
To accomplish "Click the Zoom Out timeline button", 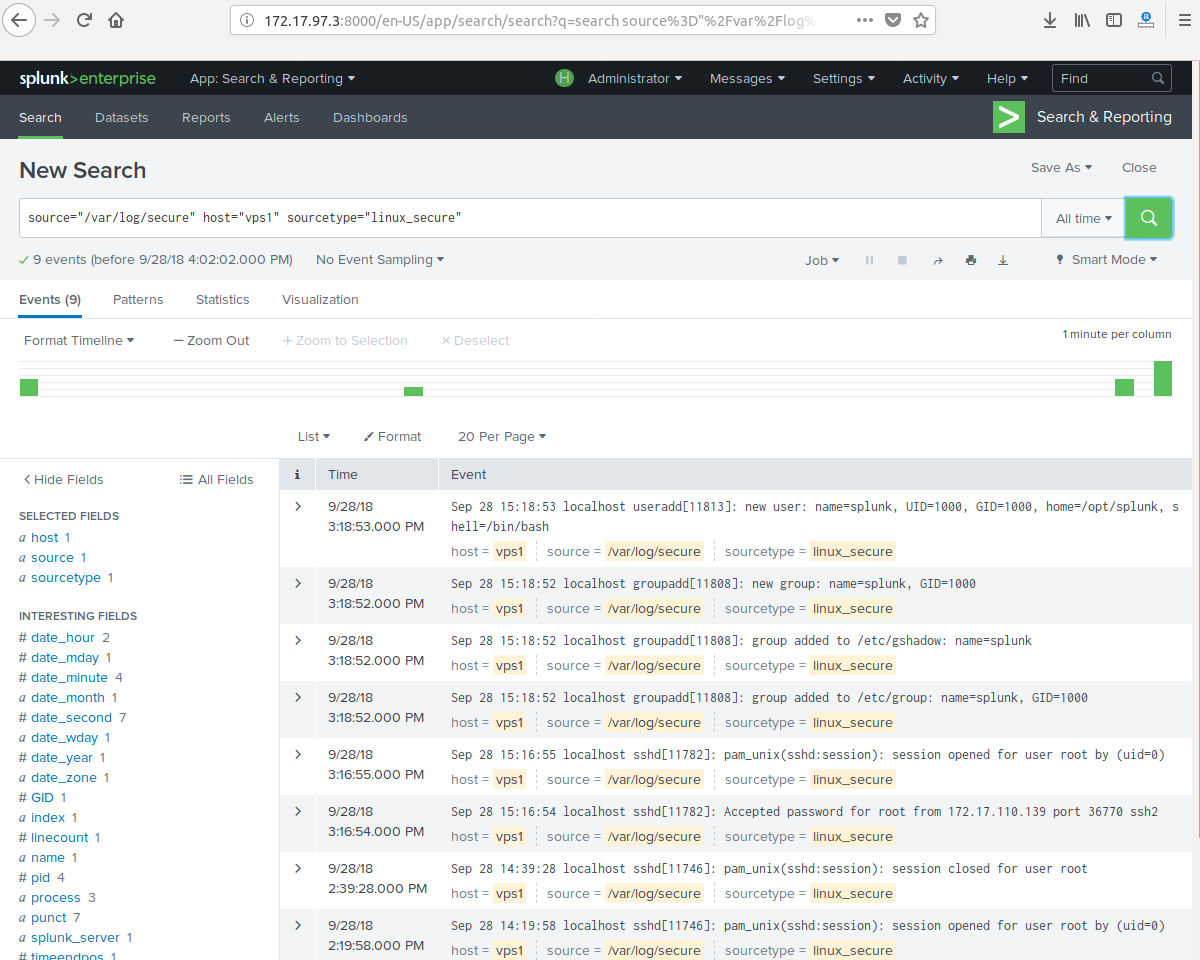I will coord(211,341).
